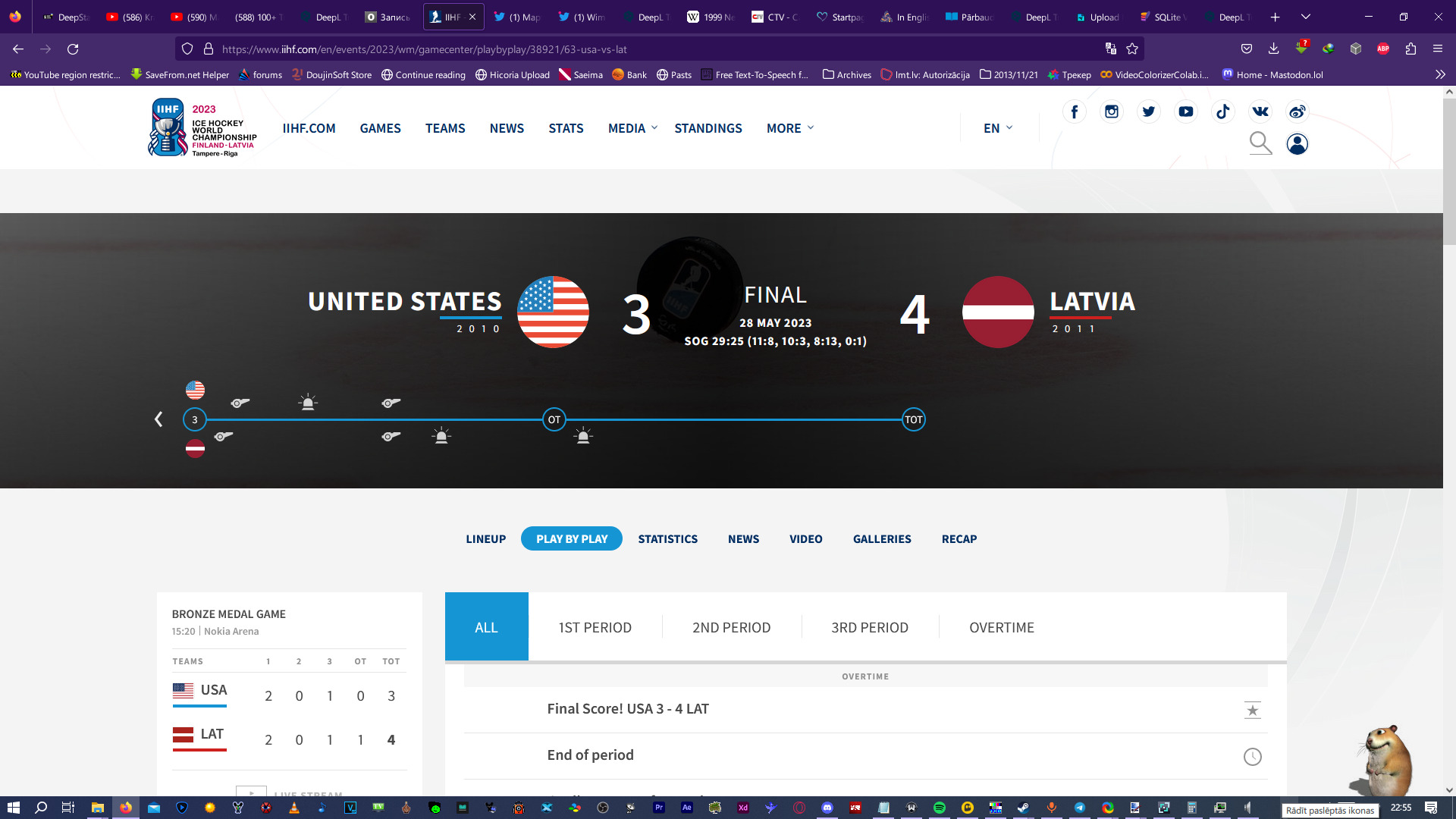Click the TikTok social icon

click(x=1223, y=112)
